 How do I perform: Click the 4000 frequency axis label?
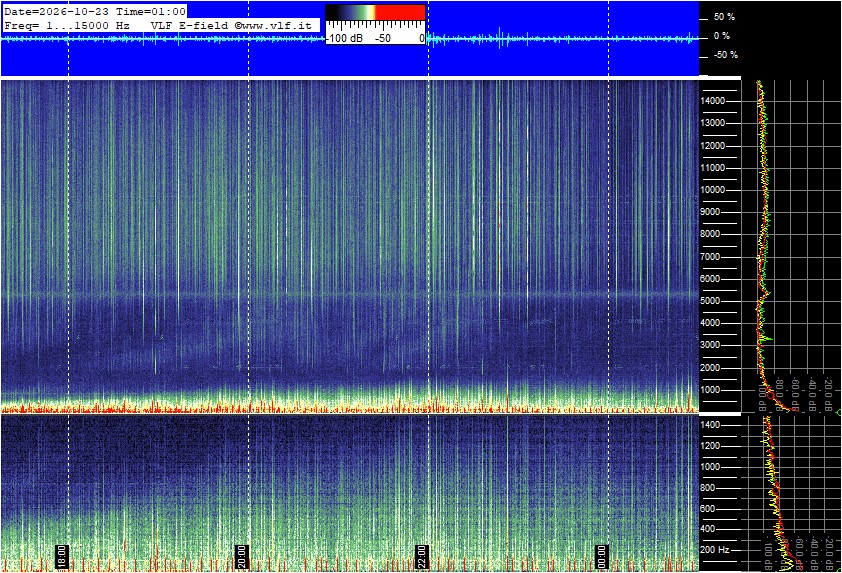tap(710, 323)
